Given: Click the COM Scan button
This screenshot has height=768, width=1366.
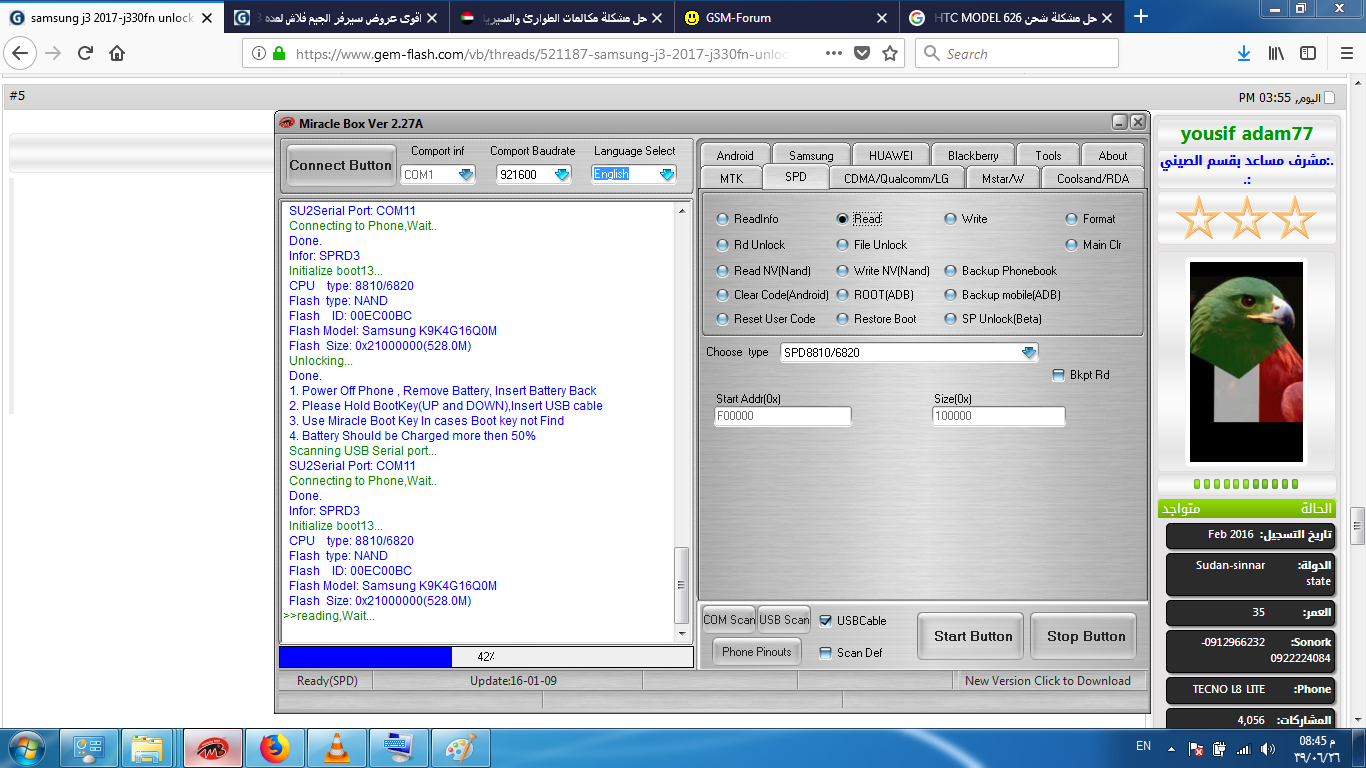Looking at the screenshot, I should 729,620.
